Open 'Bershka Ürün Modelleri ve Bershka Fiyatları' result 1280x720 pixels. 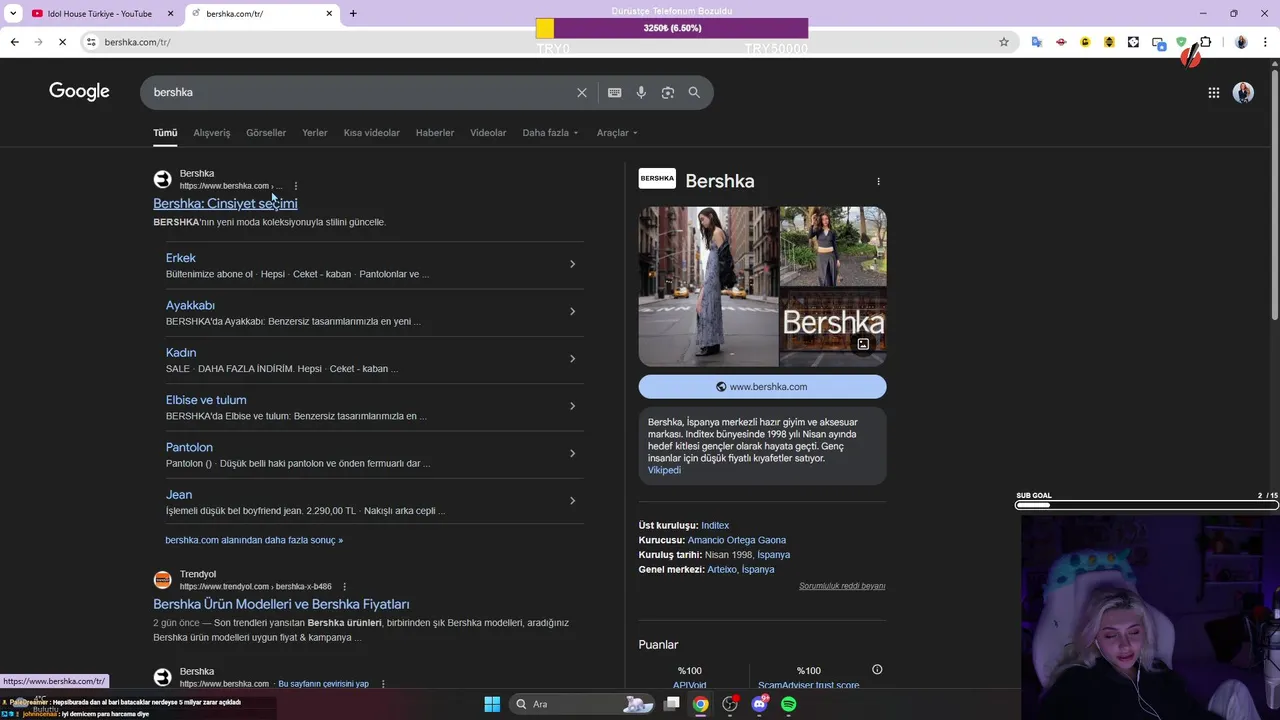tap(281, 604)
